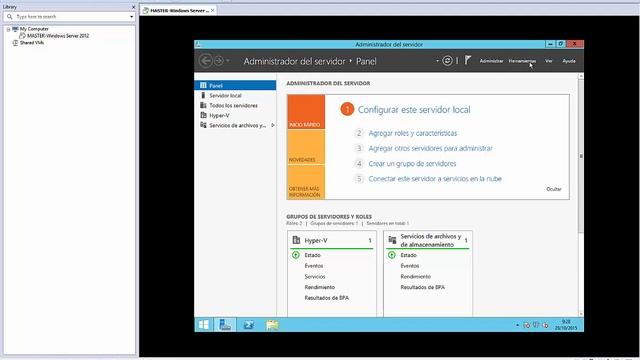Viewport: 640px width, 360px height.
Task: Click the file services tile icon
Action: [x=392, y=240]
